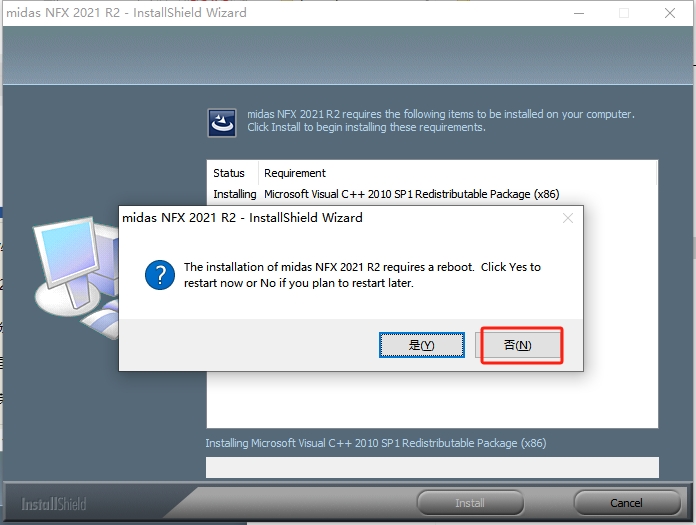Click the Installing status cell
The width and height of the screenshot is (696, 525).
[234, 194]
